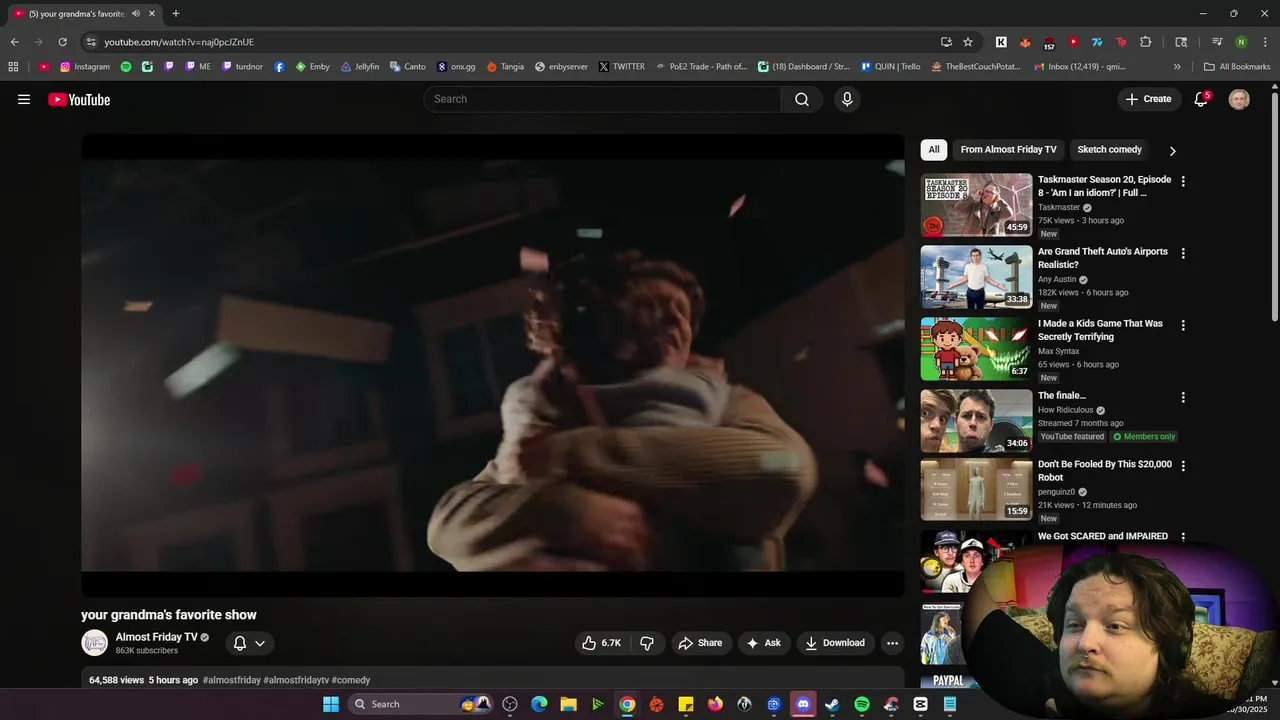1280x720 pixels.
Task: Open options menu for The finale video
Action: click(x=1183, y=398)
